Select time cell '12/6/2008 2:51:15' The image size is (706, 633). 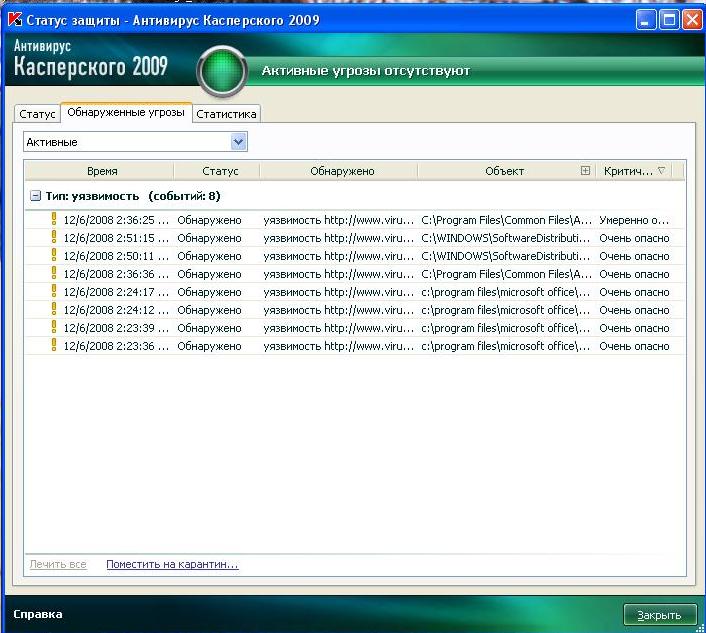(x=116, y=238)
